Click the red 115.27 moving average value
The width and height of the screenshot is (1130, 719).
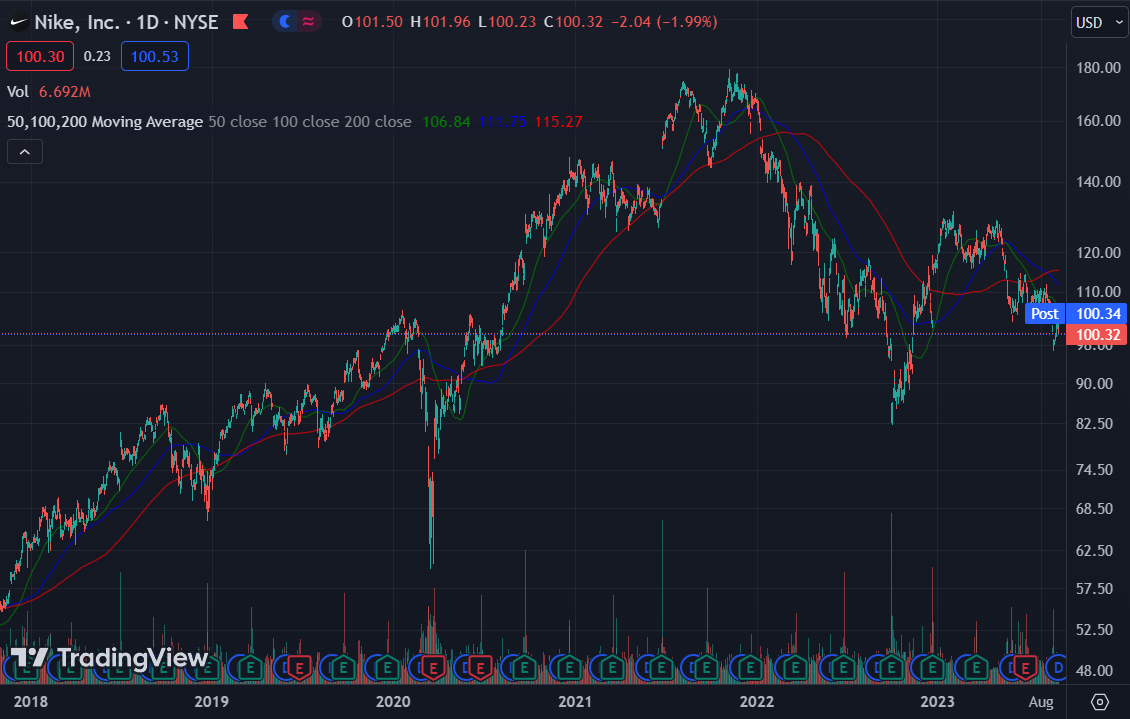pyautogui.click(x=559, y=122)
